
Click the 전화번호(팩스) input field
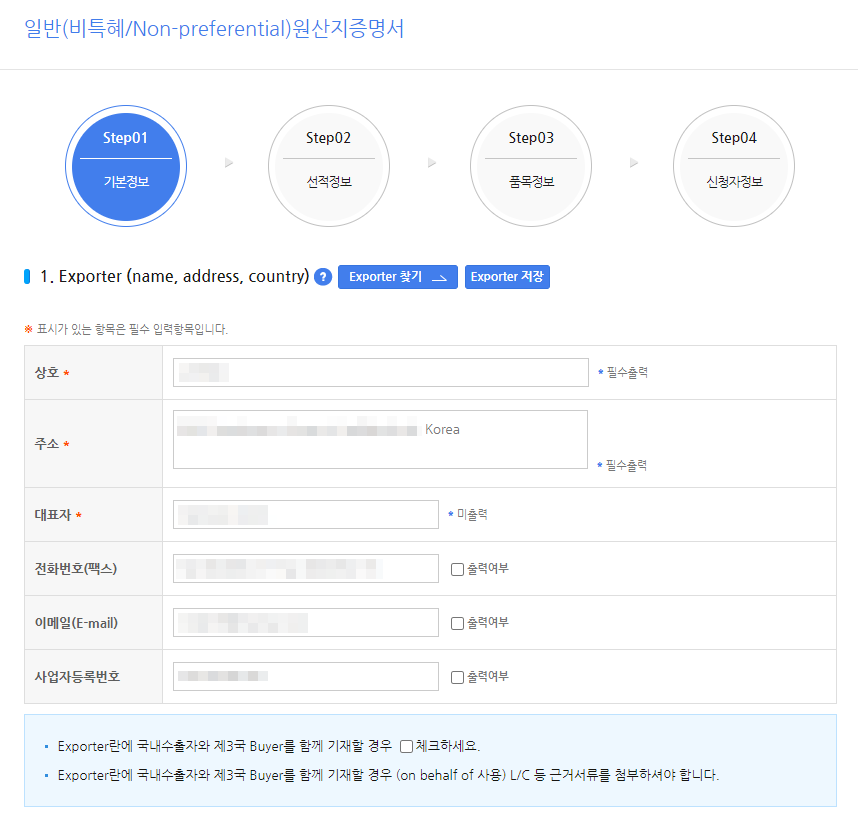click(x=306, y=568)
